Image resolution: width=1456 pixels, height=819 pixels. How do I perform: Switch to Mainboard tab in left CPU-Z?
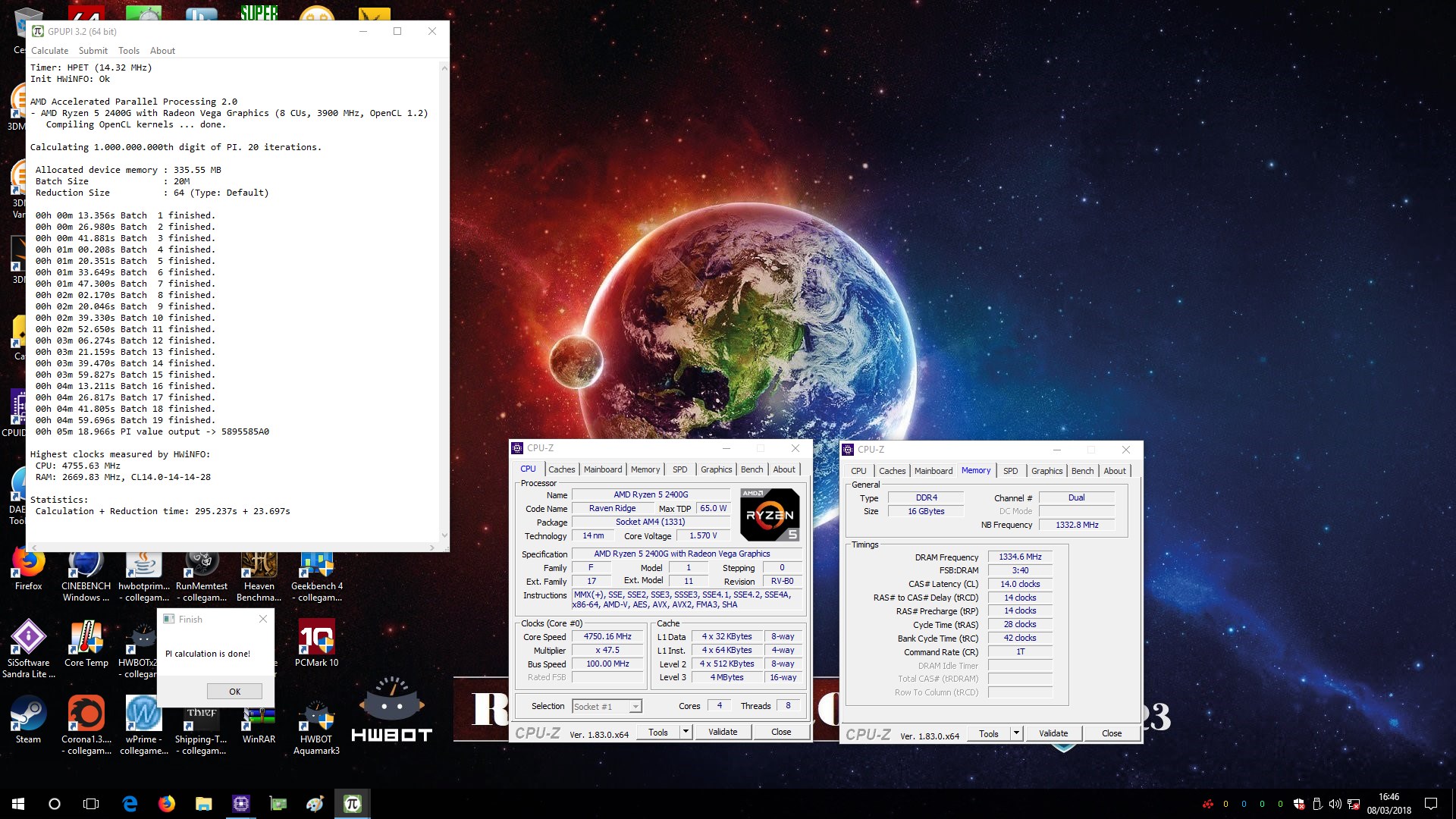point(603,469)
